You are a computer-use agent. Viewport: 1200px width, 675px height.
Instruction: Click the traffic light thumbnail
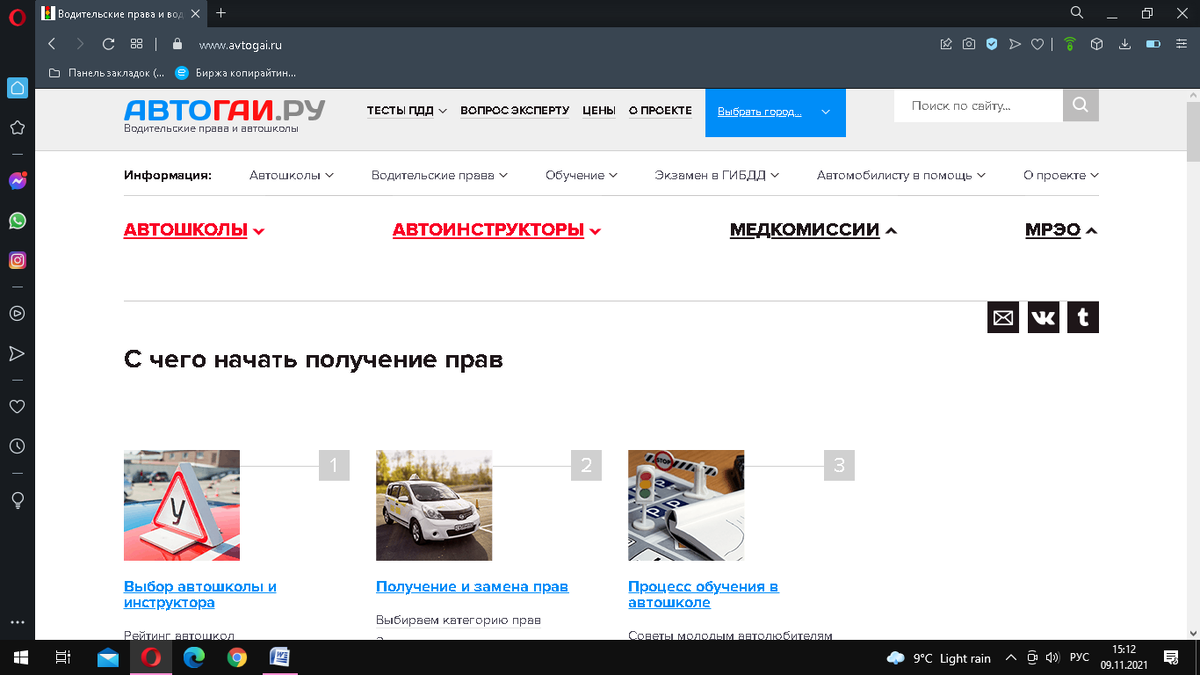(x=686, y=505)
